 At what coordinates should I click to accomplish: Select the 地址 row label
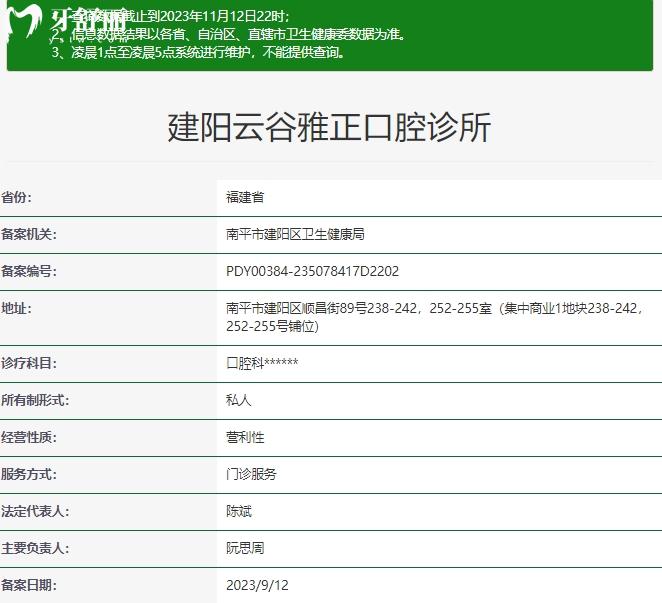click(17, 308)
